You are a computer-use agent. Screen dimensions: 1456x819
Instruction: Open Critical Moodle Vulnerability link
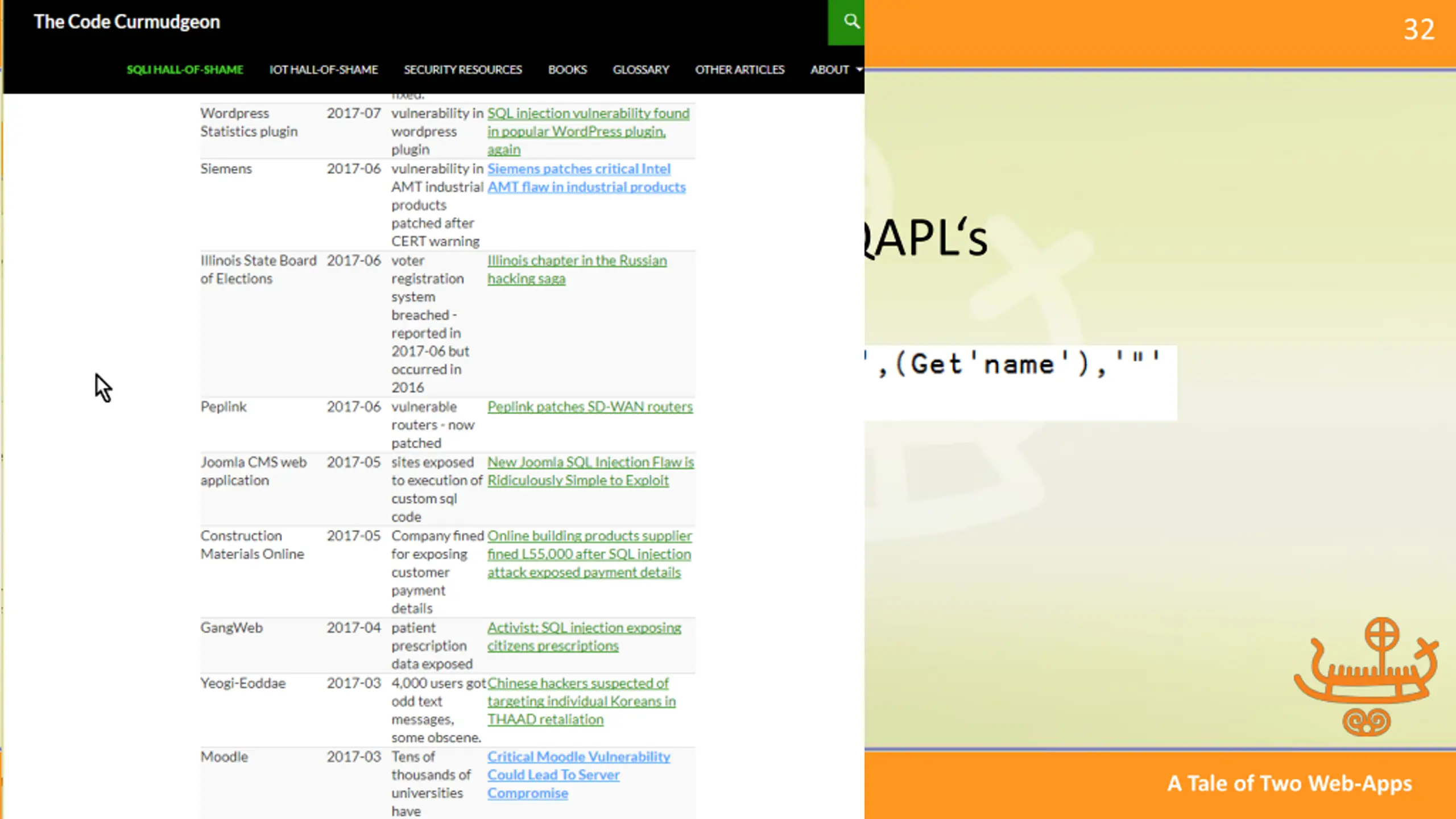point(578,757)
